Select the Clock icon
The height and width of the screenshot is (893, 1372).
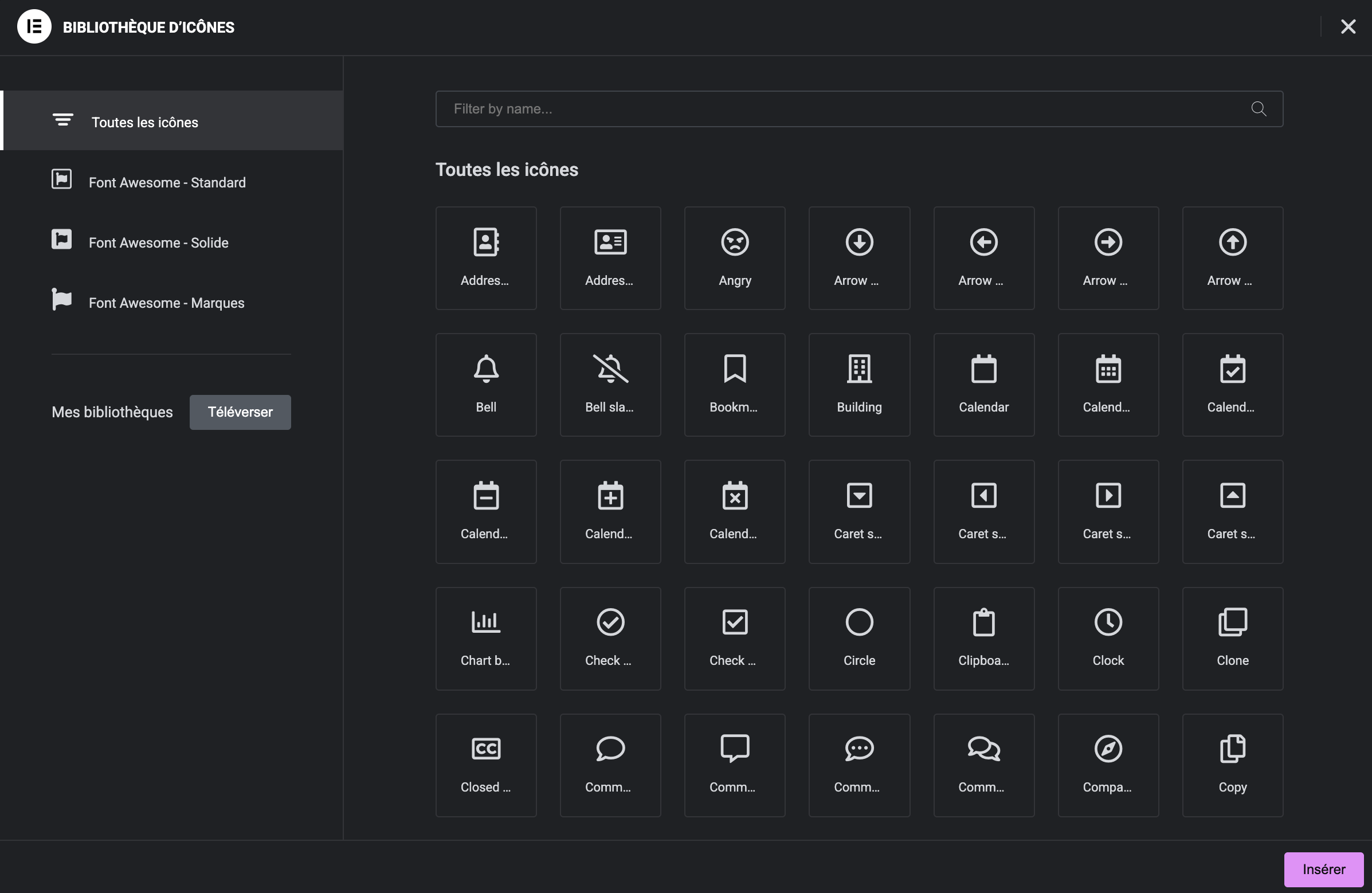(x=1108, y=638)
